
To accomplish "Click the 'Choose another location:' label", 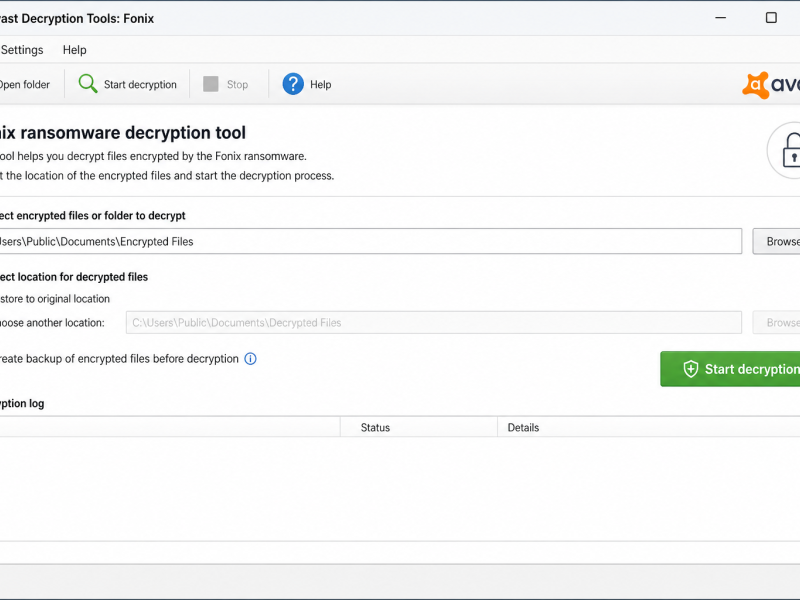I will (52, 323).
